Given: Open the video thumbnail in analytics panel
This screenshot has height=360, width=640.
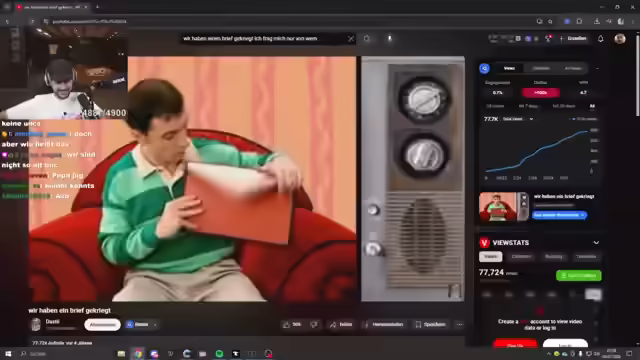Looking at the screenshot, I should point(504,207).
